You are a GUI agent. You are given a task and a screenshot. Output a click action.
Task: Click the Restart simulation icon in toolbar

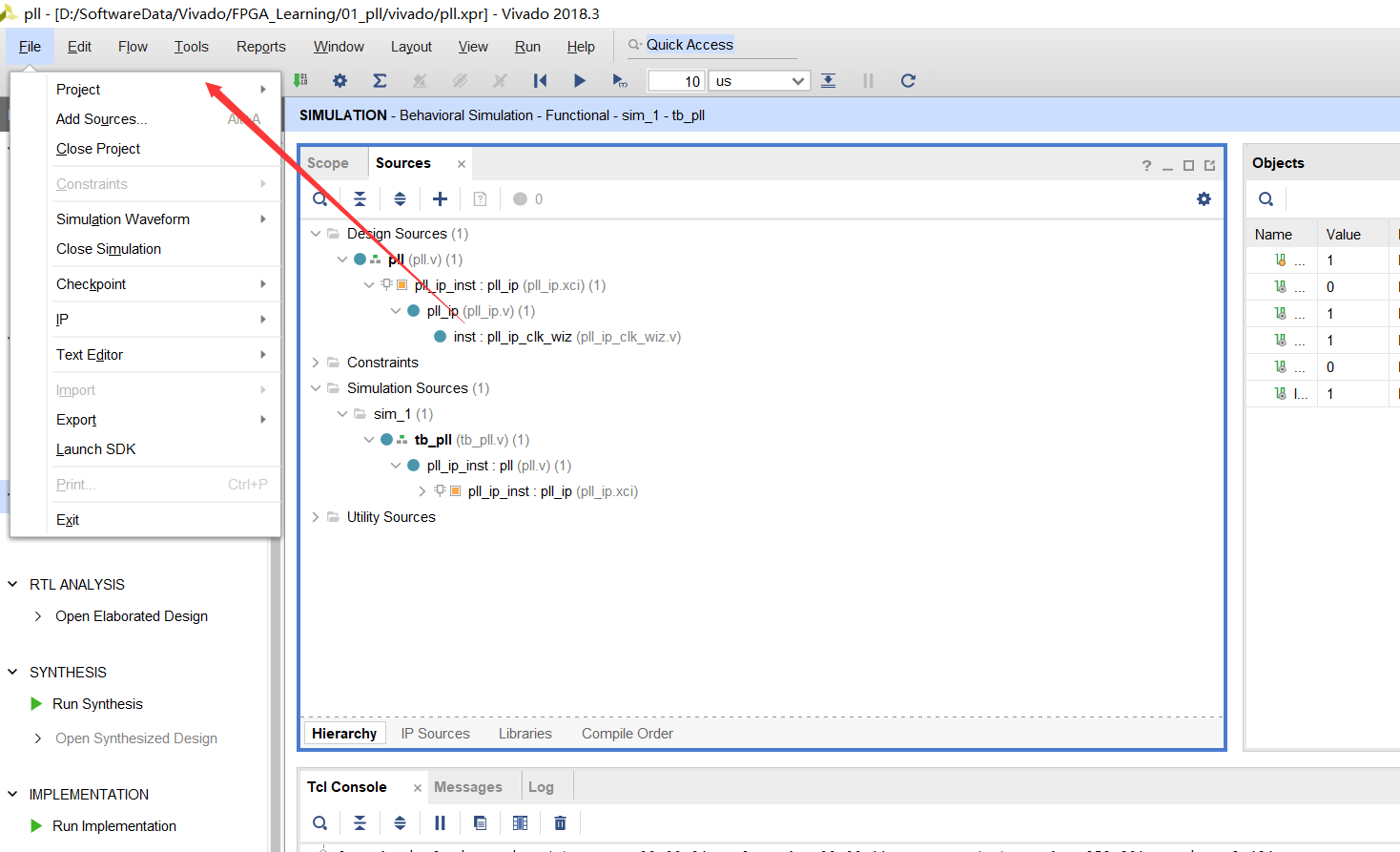click(x=540, y=81)
